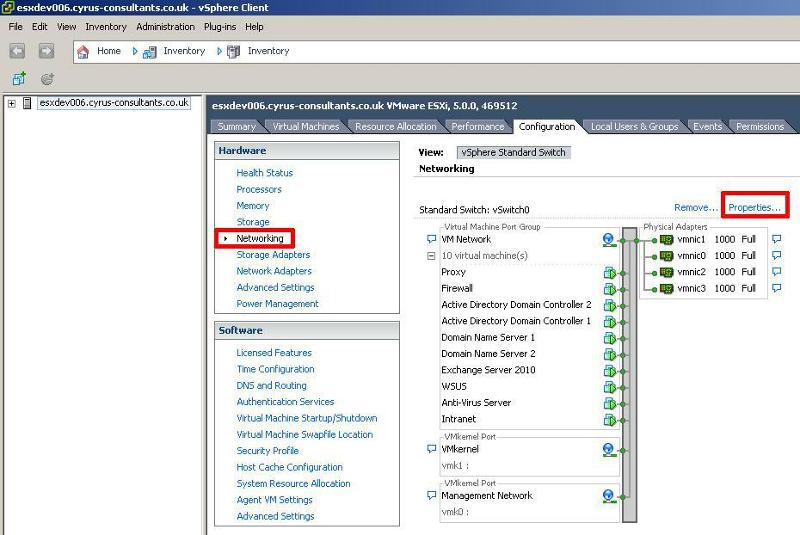
Task: Click the second Inventory breadcrumb icon
Action: pyautogui.click(x=234, y=52)
